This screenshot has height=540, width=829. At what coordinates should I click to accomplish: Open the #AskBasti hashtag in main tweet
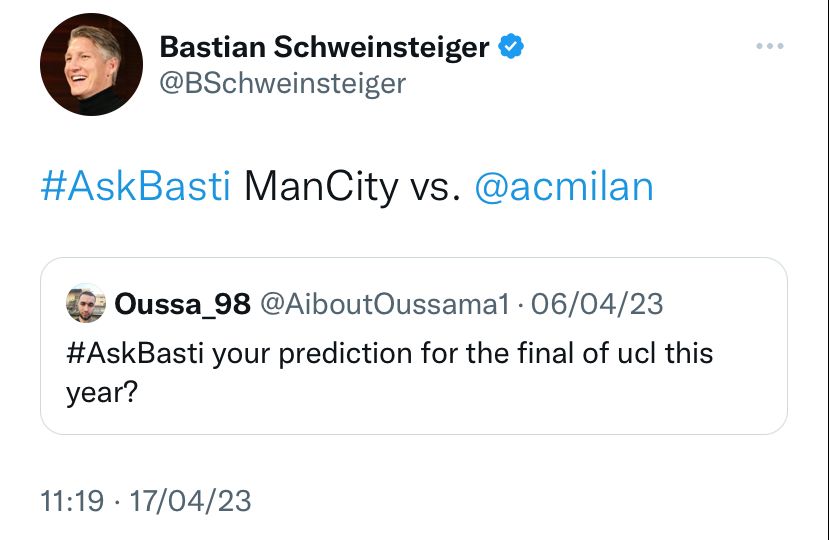coord(136,187)
